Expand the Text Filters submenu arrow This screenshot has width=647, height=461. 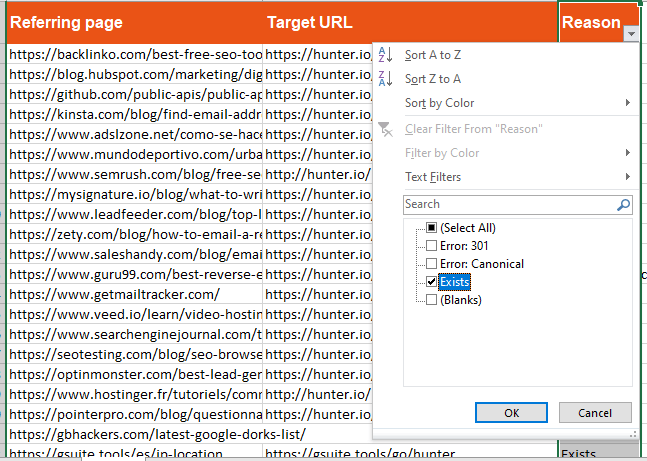point(628,177)
